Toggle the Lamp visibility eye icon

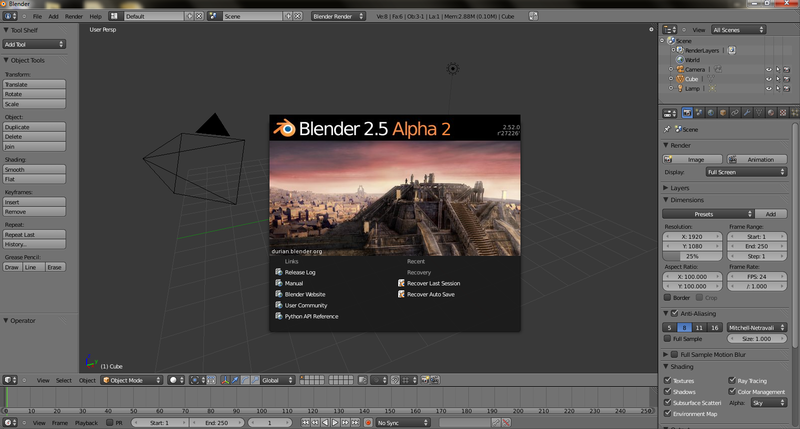768,88
